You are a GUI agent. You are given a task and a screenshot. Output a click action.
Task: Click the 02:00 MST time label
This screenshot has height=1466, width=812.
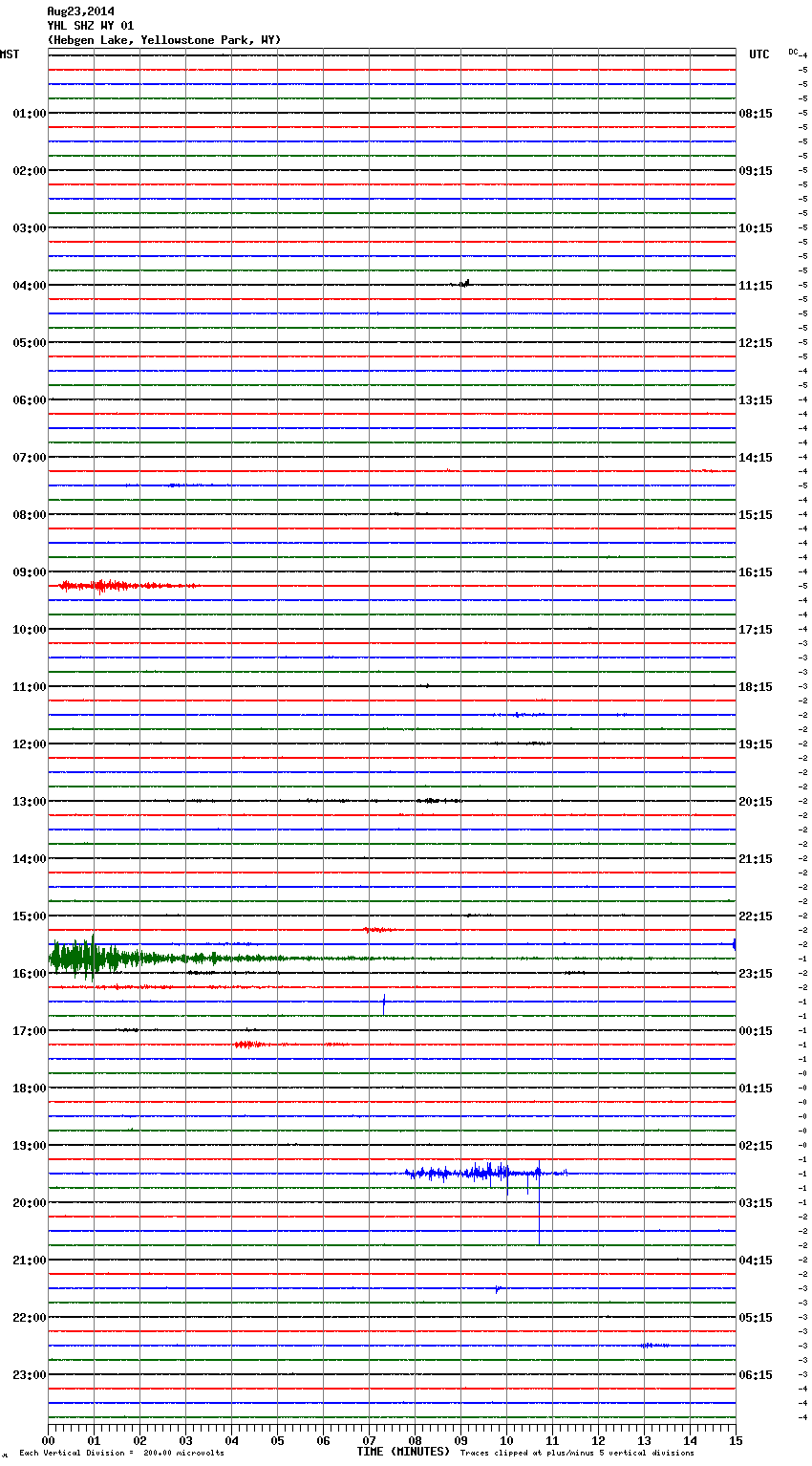click(x=29, y=171)
